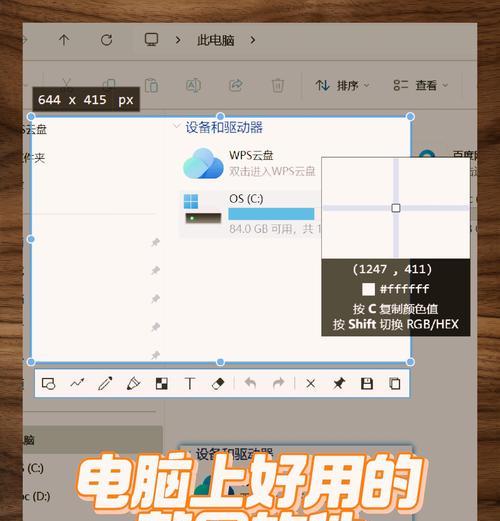Screen dimensions: 500x521
Task: Save screenshot to file
Action: [x=367, y=384]
